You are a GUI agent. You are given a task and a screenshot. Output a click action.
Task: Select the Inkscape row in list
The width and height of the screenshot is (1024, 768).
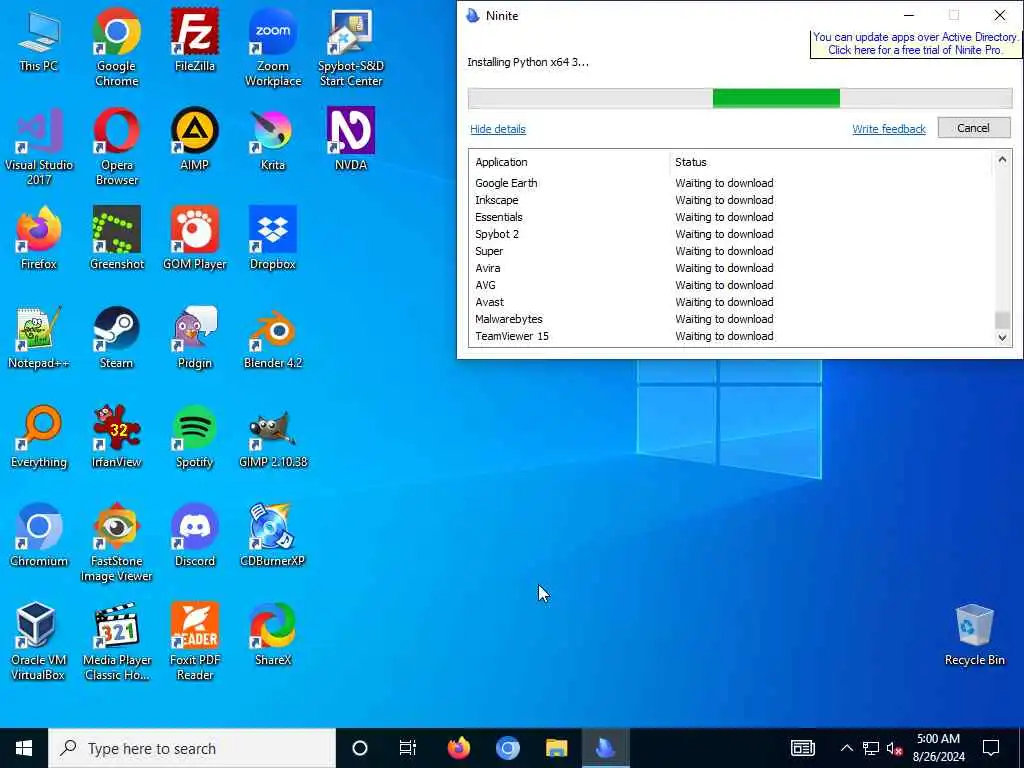click(x=731, y=200)
